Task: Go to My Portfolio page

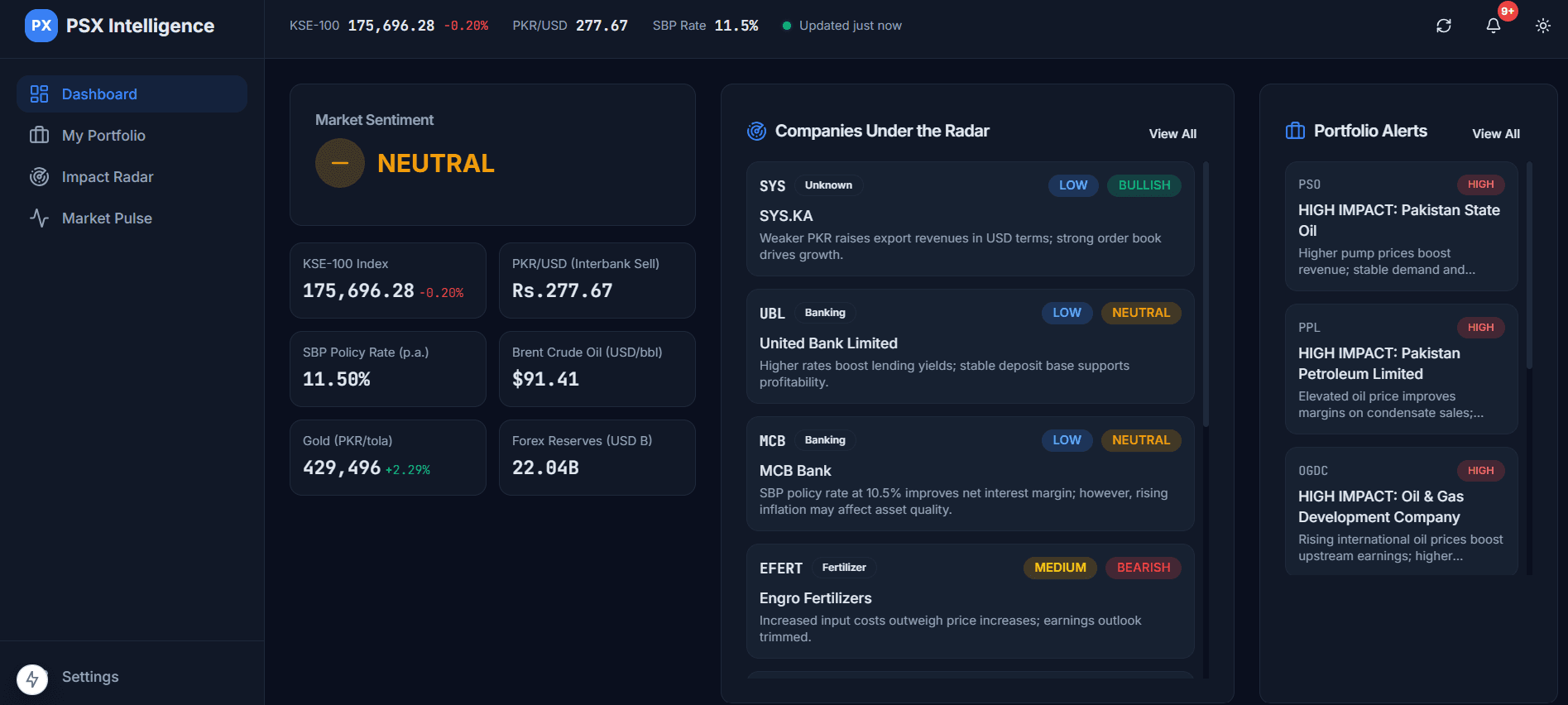Action: (132, 136)
